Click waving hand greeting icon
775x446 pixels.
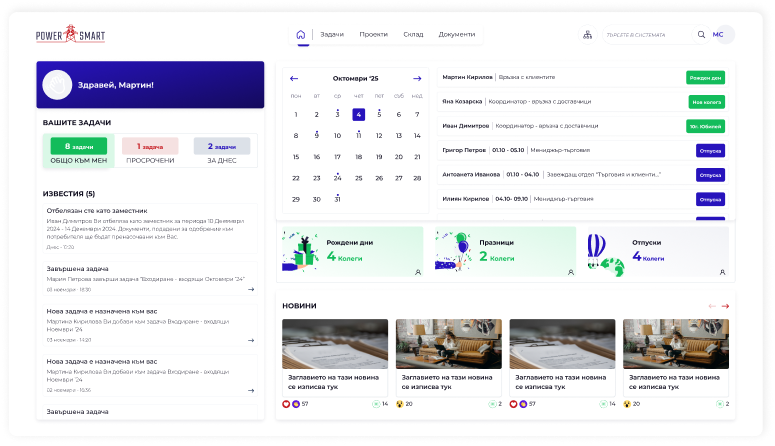point(57,85)
